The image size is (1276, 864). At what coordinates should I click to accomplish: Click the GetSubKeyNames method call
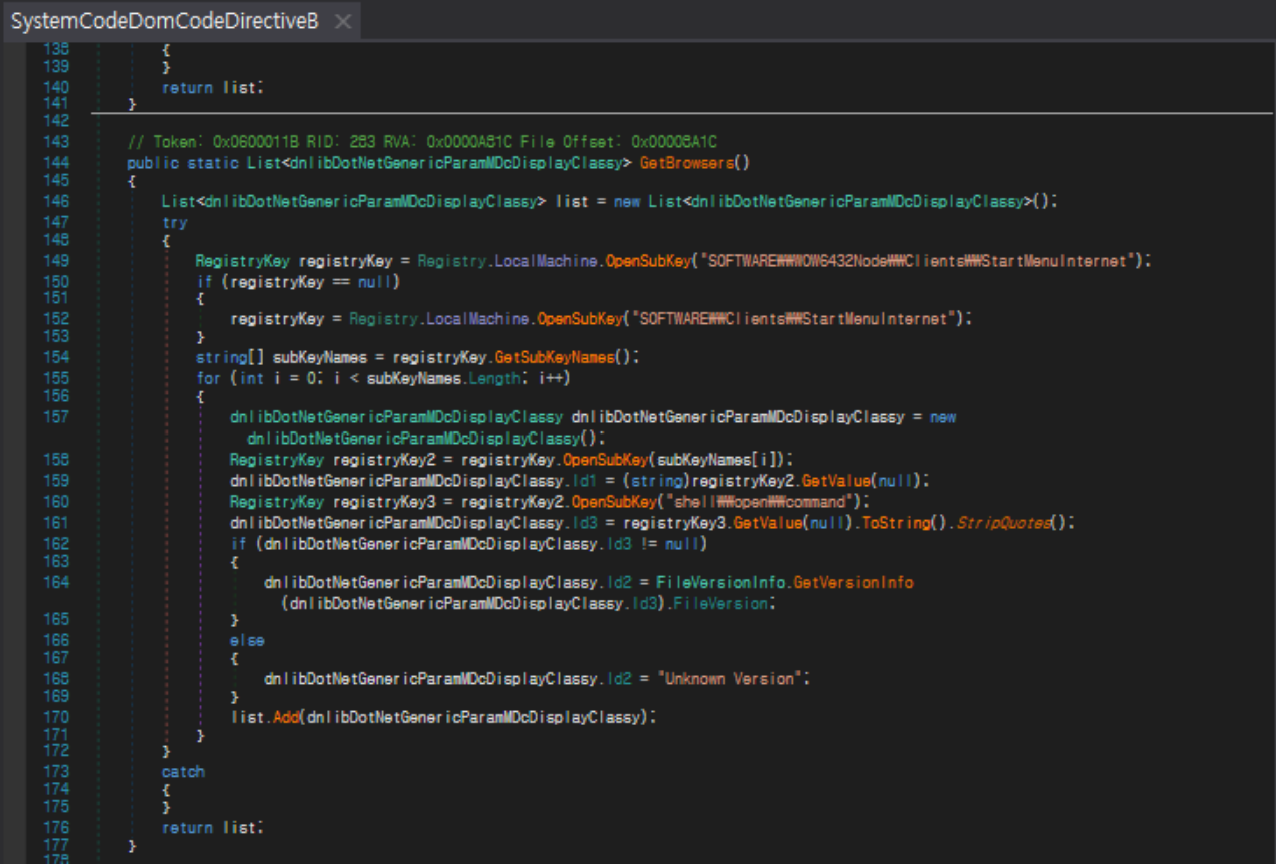(553, 357)
